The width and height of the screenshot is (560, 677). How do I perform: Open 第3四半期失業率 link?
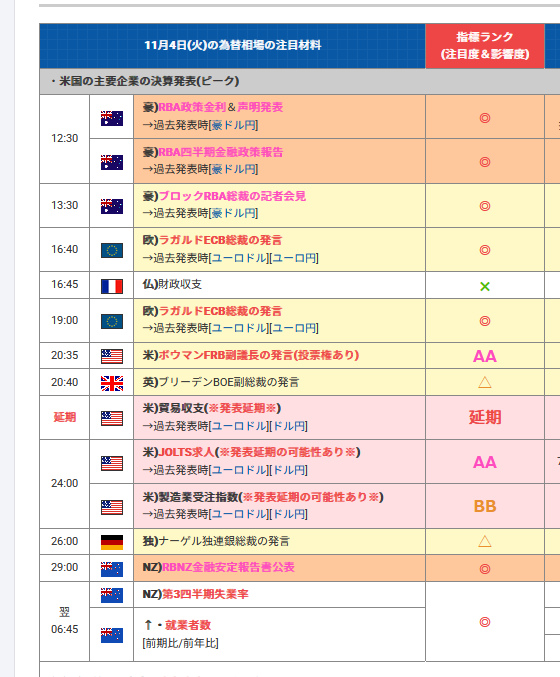(205, 594)
